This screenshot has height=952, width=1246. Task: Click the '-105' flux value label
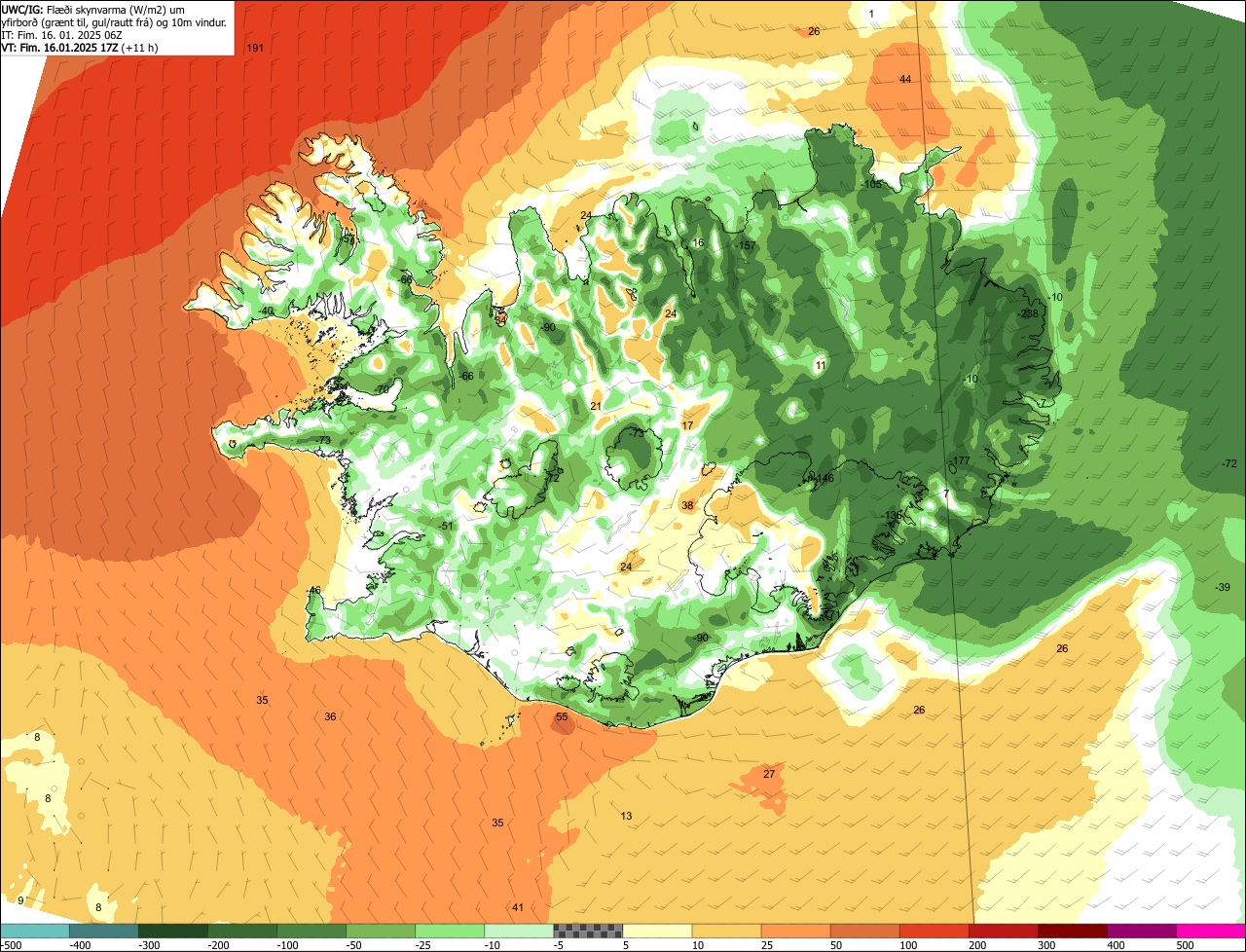[871, 185]
